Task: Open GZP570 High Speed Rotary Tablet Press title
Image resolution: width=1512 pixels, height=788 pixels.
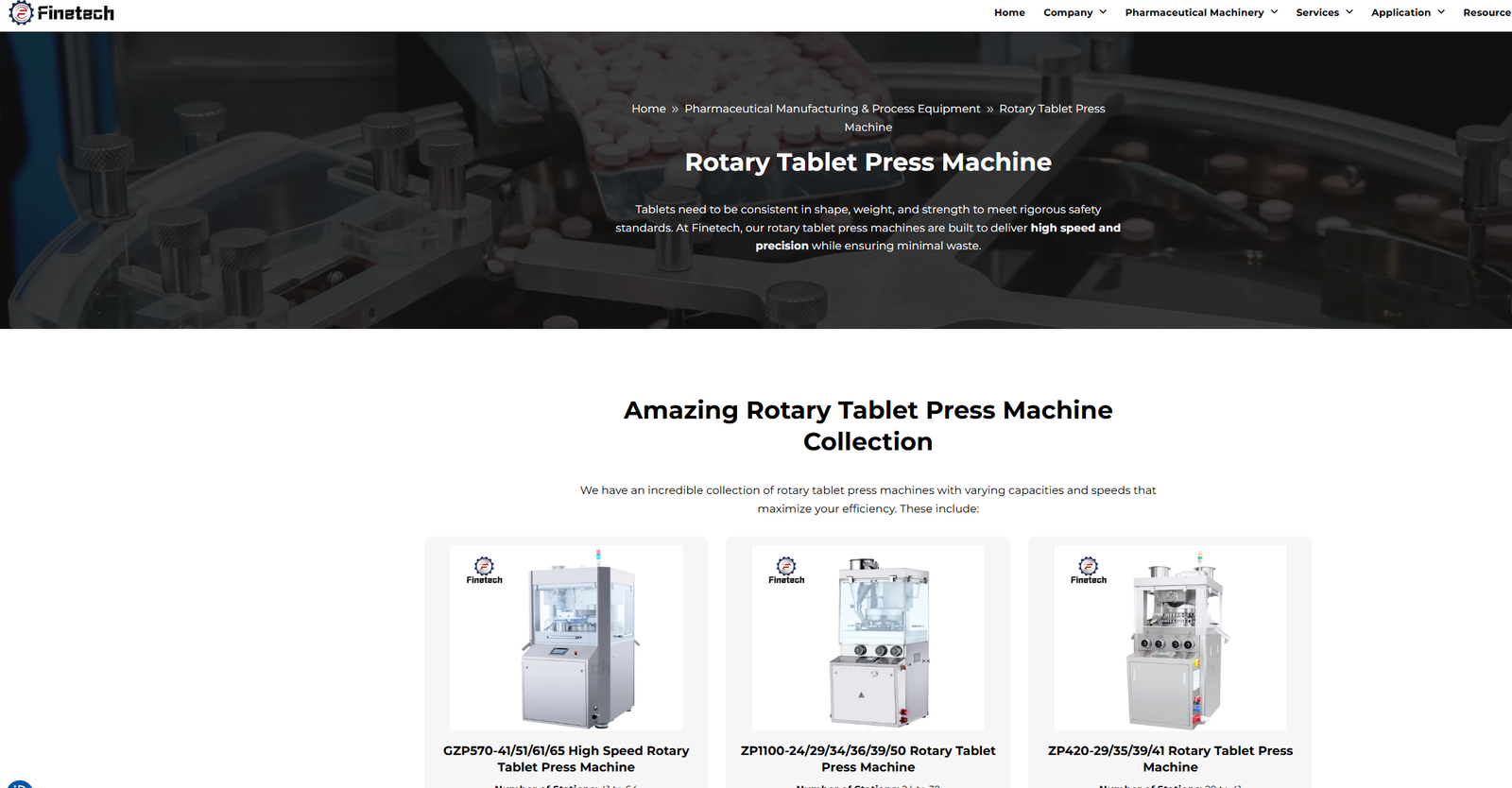Action: tap(566, 759)
